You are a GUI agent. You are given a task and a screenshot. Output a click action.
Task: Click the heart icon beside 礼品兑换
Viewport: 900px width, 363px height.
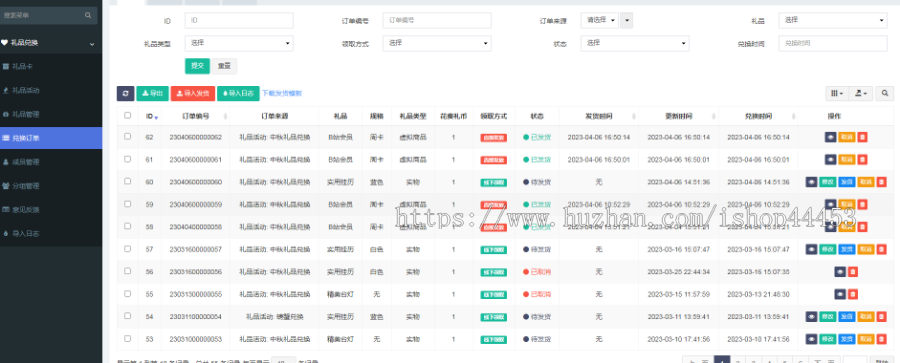[x=5, y=43]
